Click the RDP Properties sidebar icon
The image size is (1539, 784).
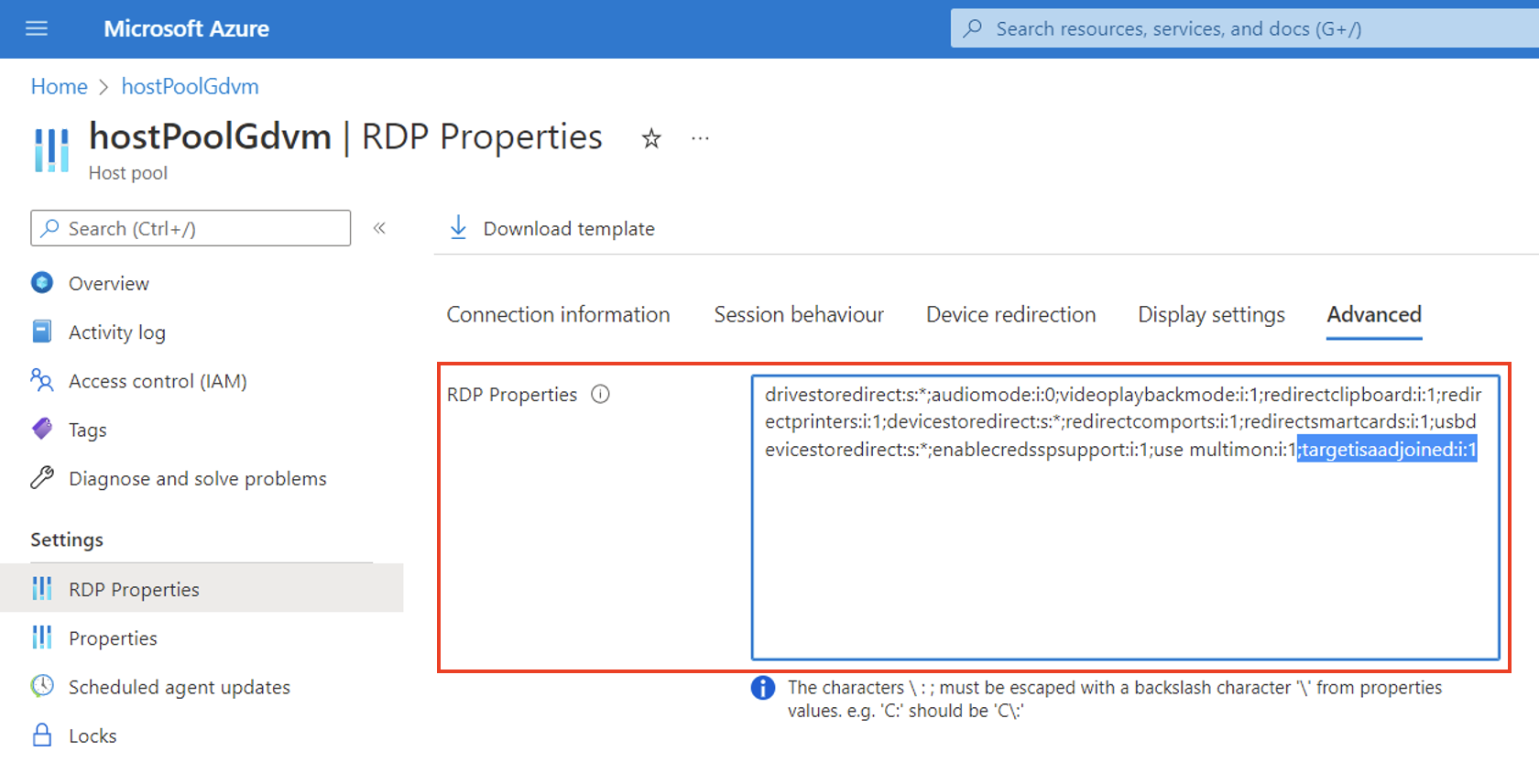42,588
